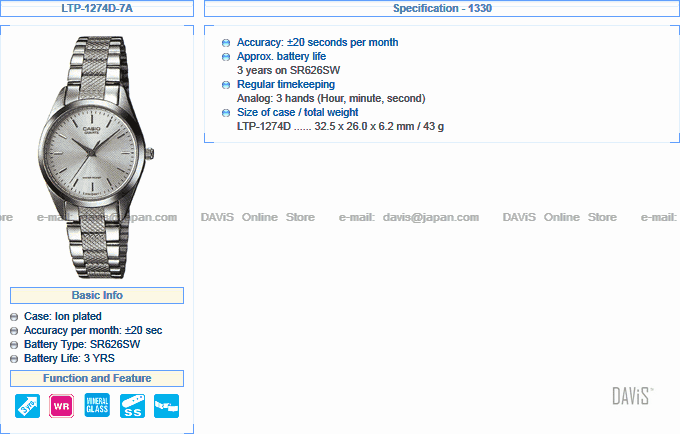The height and width of the screenshot is (434, 680).
Task: Click the Battery Life: 3 YRS text
Action: pyautogui.click(x=70, y=358)
